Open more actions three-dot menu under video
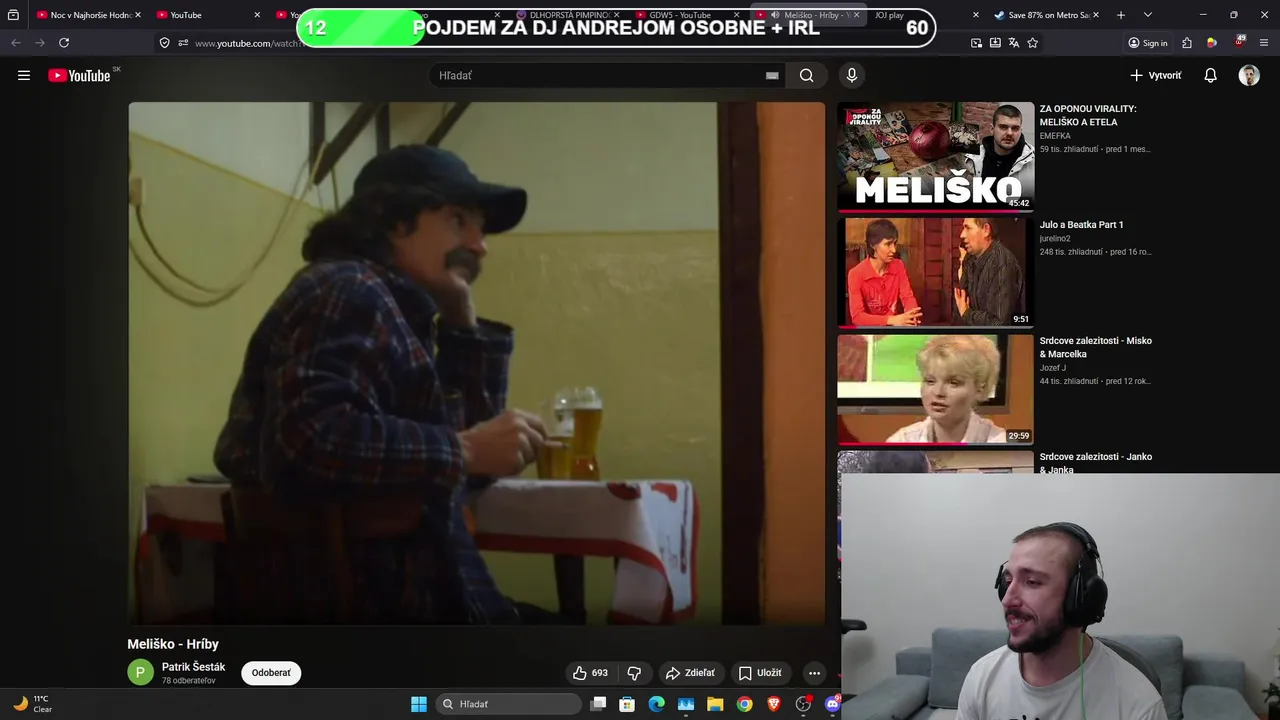 pos(814,673)
